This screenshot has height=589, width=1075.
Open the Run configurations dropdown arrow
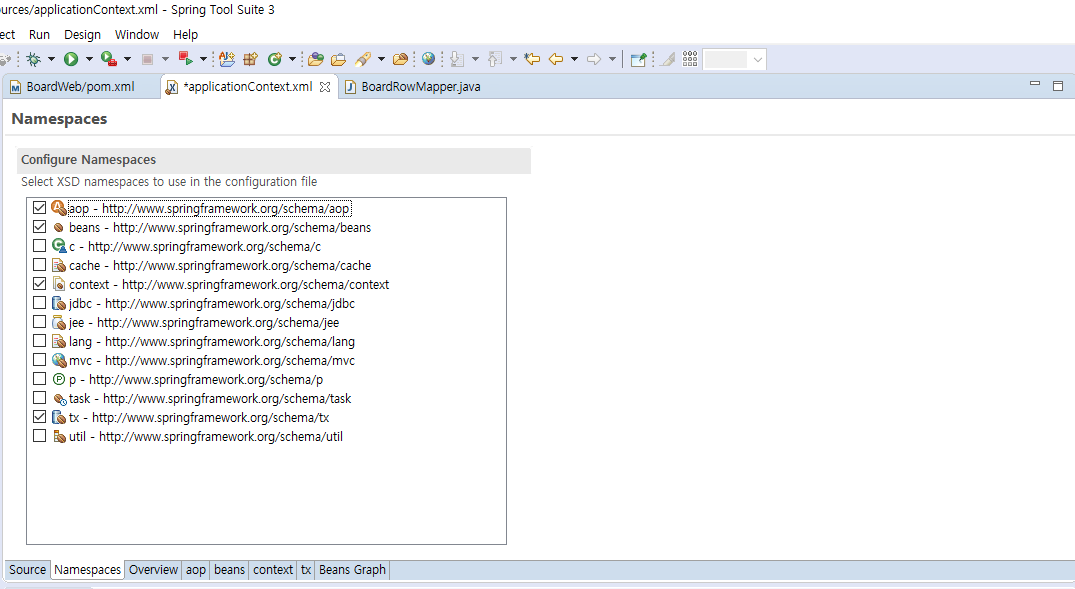(89, 60)
